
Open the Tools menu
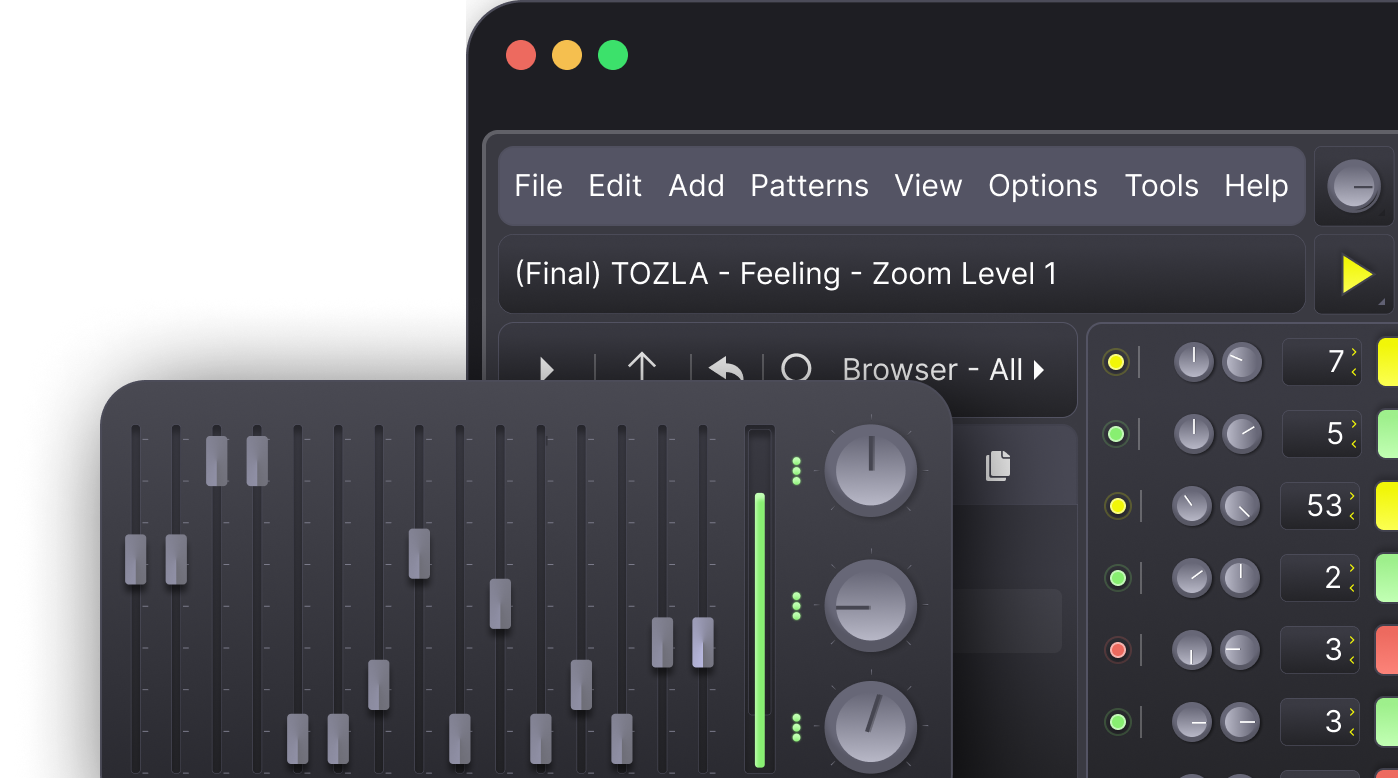pos(1161,186)
